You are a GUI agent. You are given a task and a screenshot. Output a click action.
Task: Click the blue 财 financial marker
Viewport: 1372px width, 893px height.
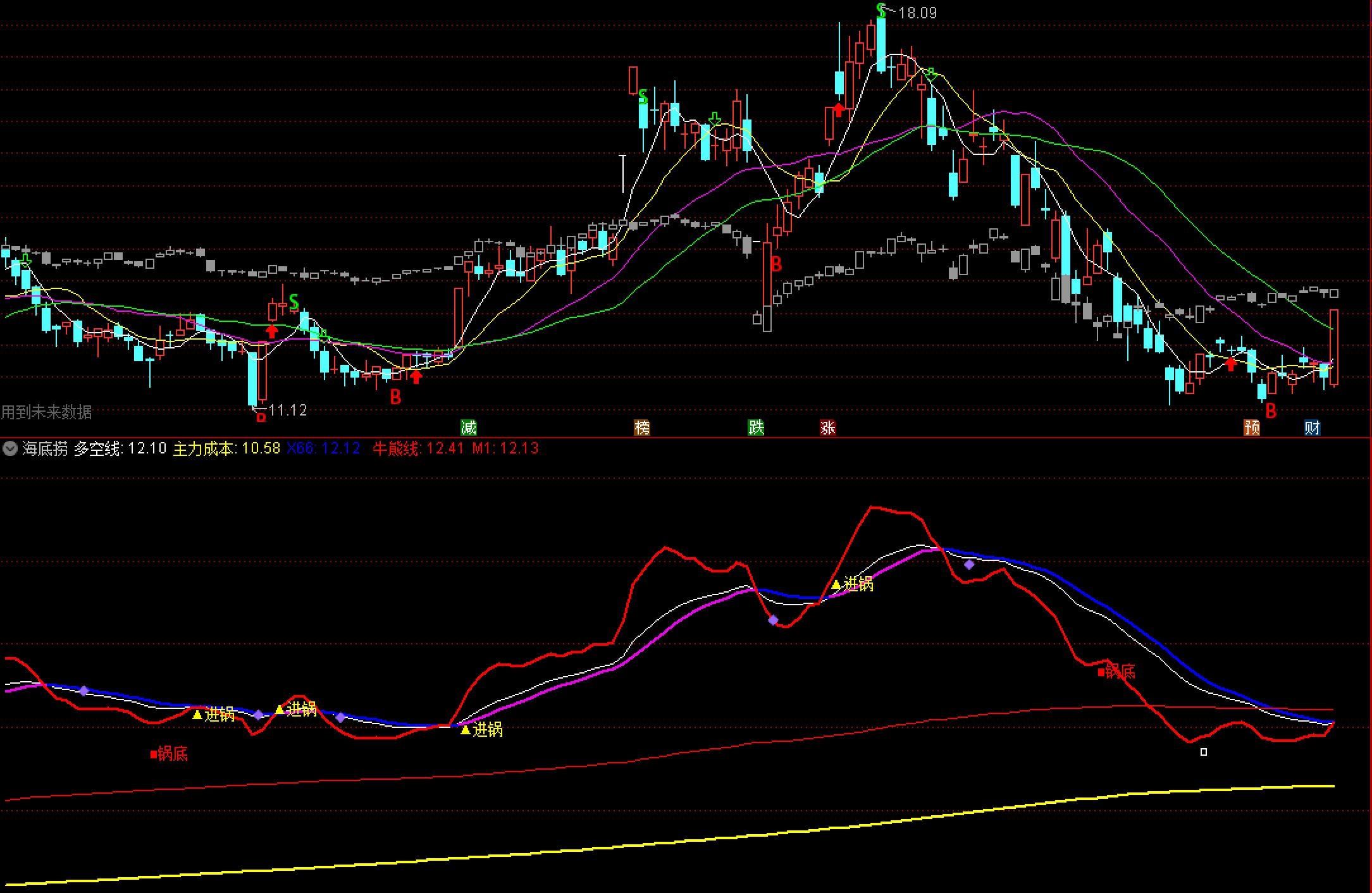pyautogui.click(x=1312, y=428)
